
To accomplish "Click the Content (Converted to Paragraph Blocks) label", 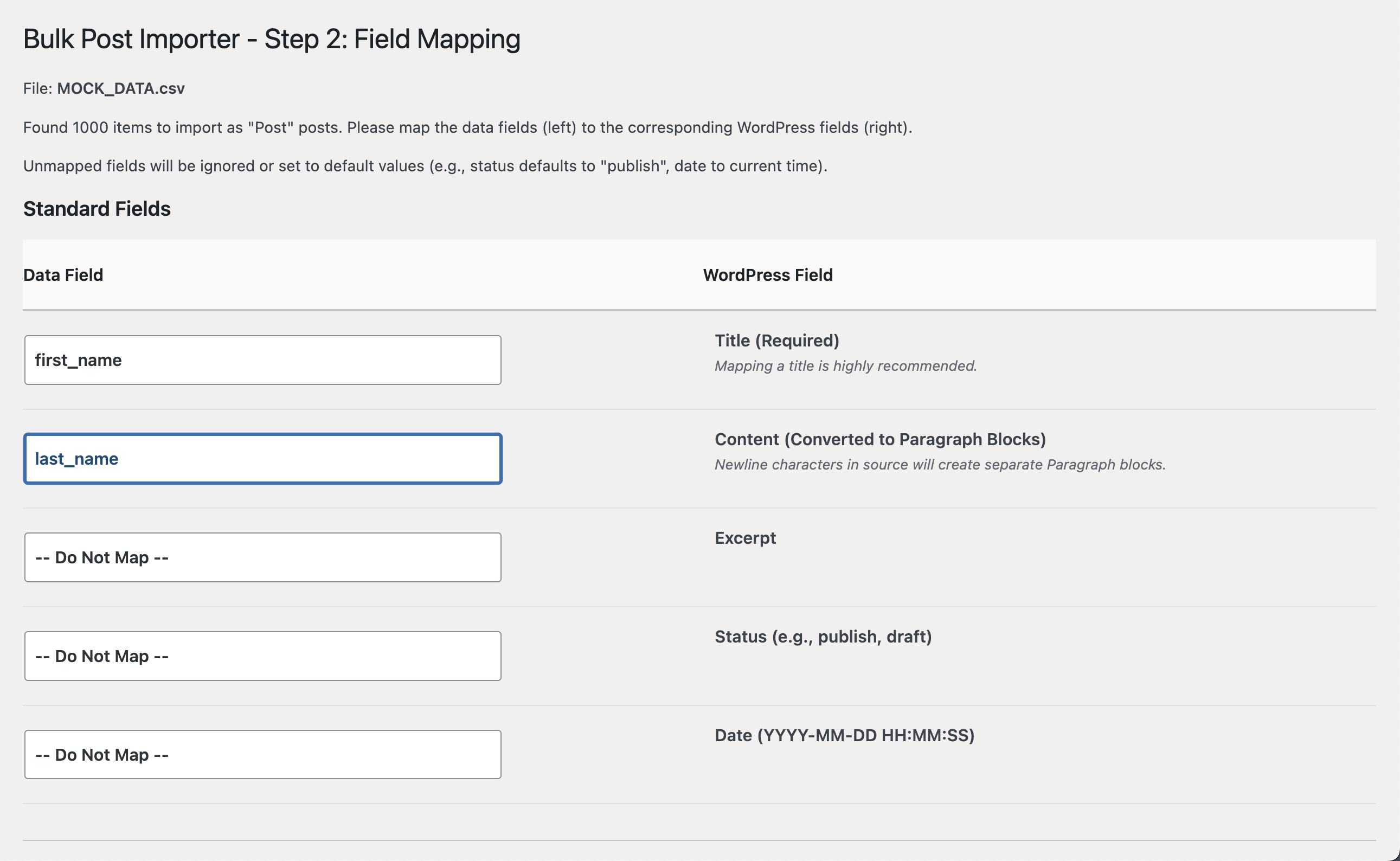I will click(879, 439).
